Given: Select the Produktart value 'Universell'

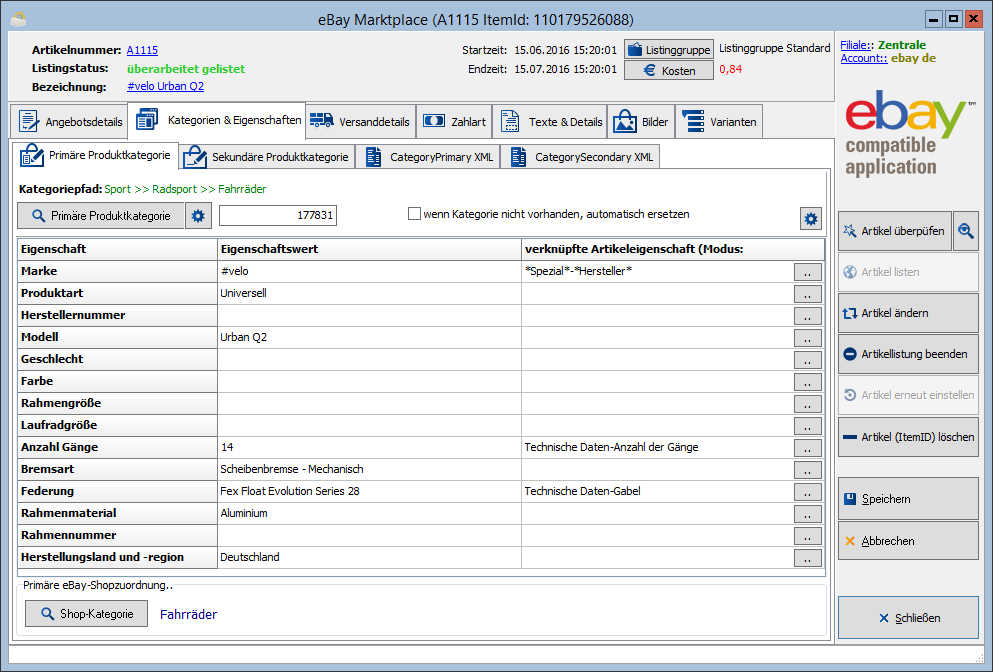Looking at the screenshot, I should coord(369,293).
